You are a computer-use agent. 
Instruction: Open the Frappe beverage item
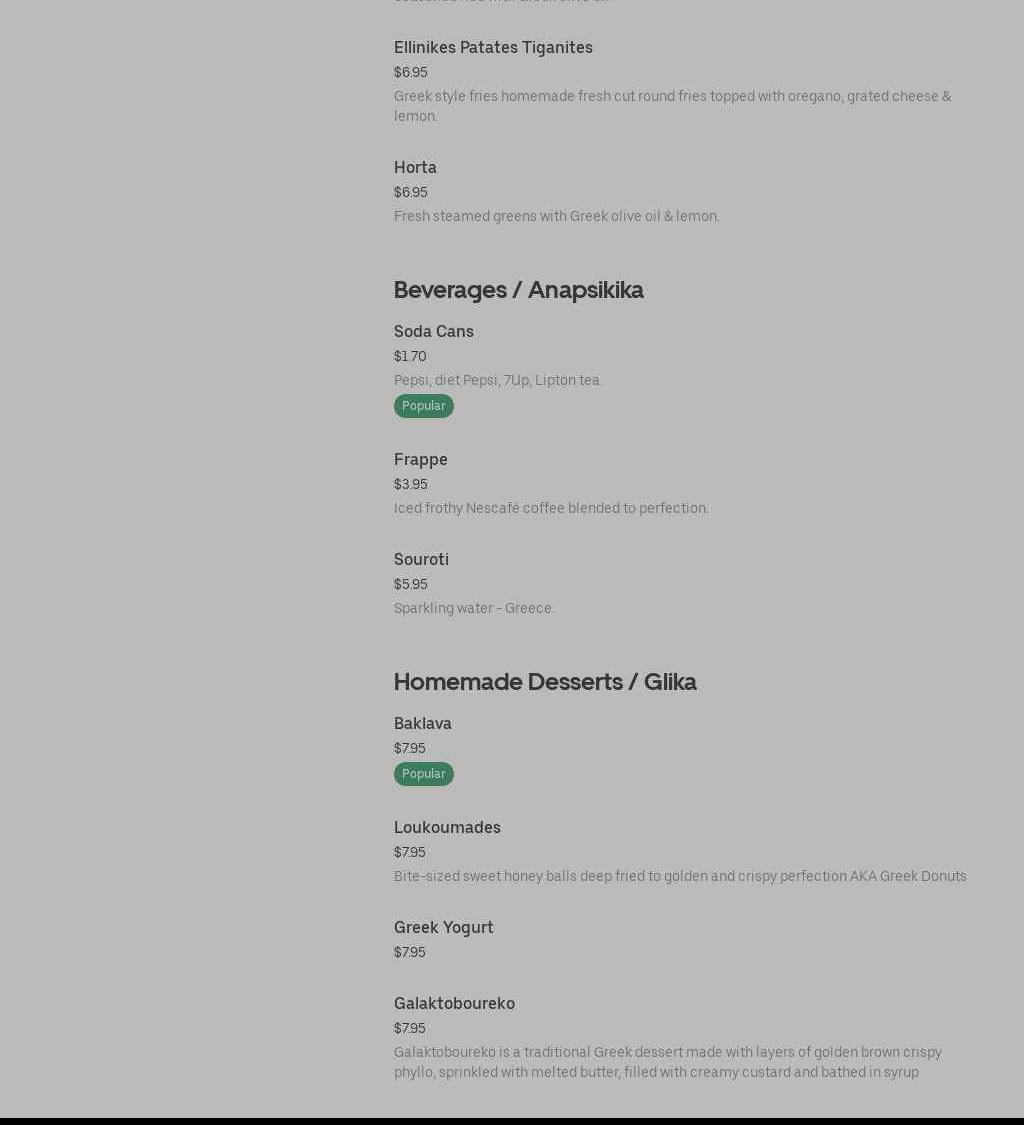pos(420,459)
